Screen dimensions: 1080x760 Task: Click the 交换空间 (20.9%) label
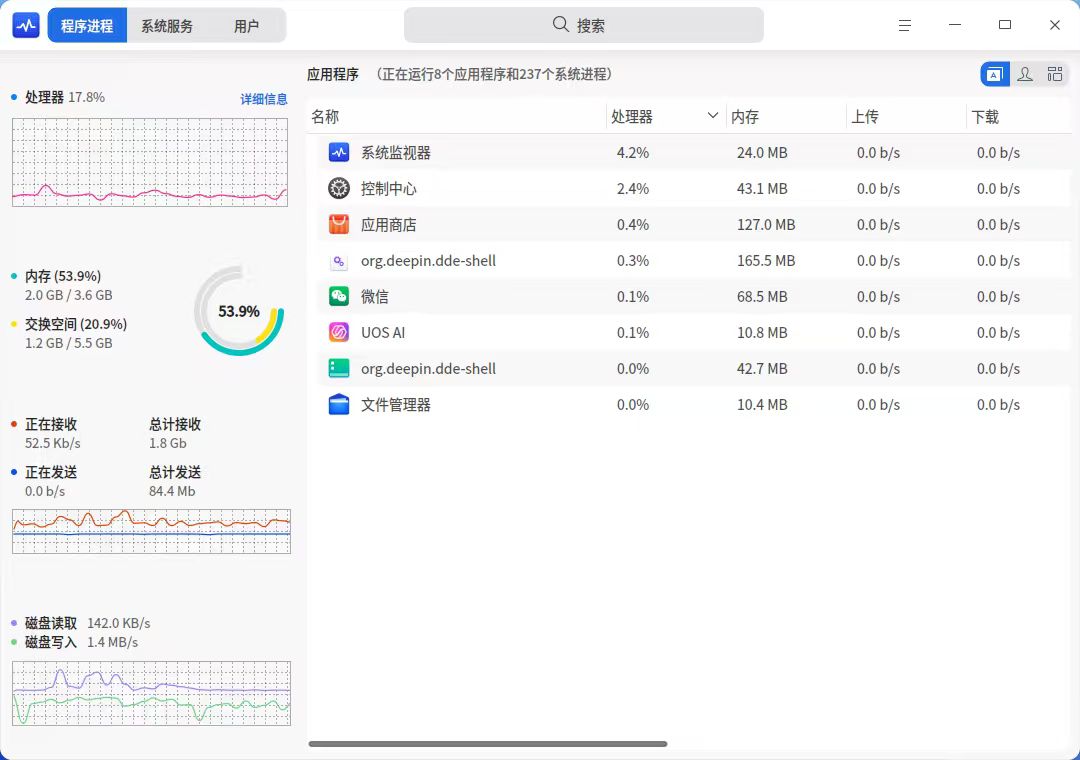pyautogui.click(x=76, y=324)
